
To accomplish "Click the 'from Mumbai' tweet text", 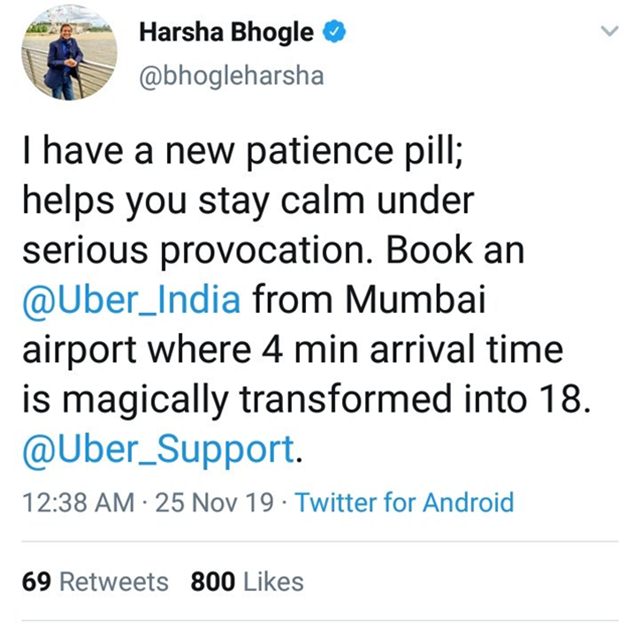I will pyautogui.click(x=369, y=299).
